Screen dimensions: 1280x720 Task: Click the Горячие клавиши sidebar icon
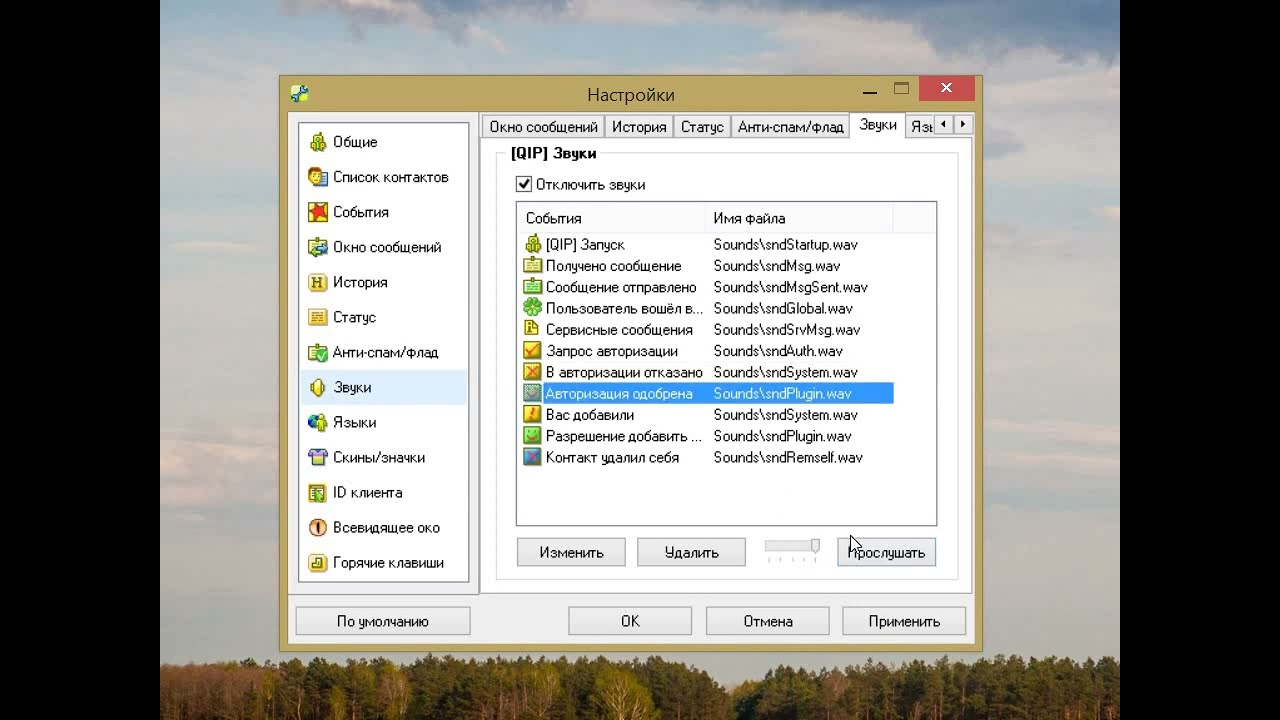317,562
